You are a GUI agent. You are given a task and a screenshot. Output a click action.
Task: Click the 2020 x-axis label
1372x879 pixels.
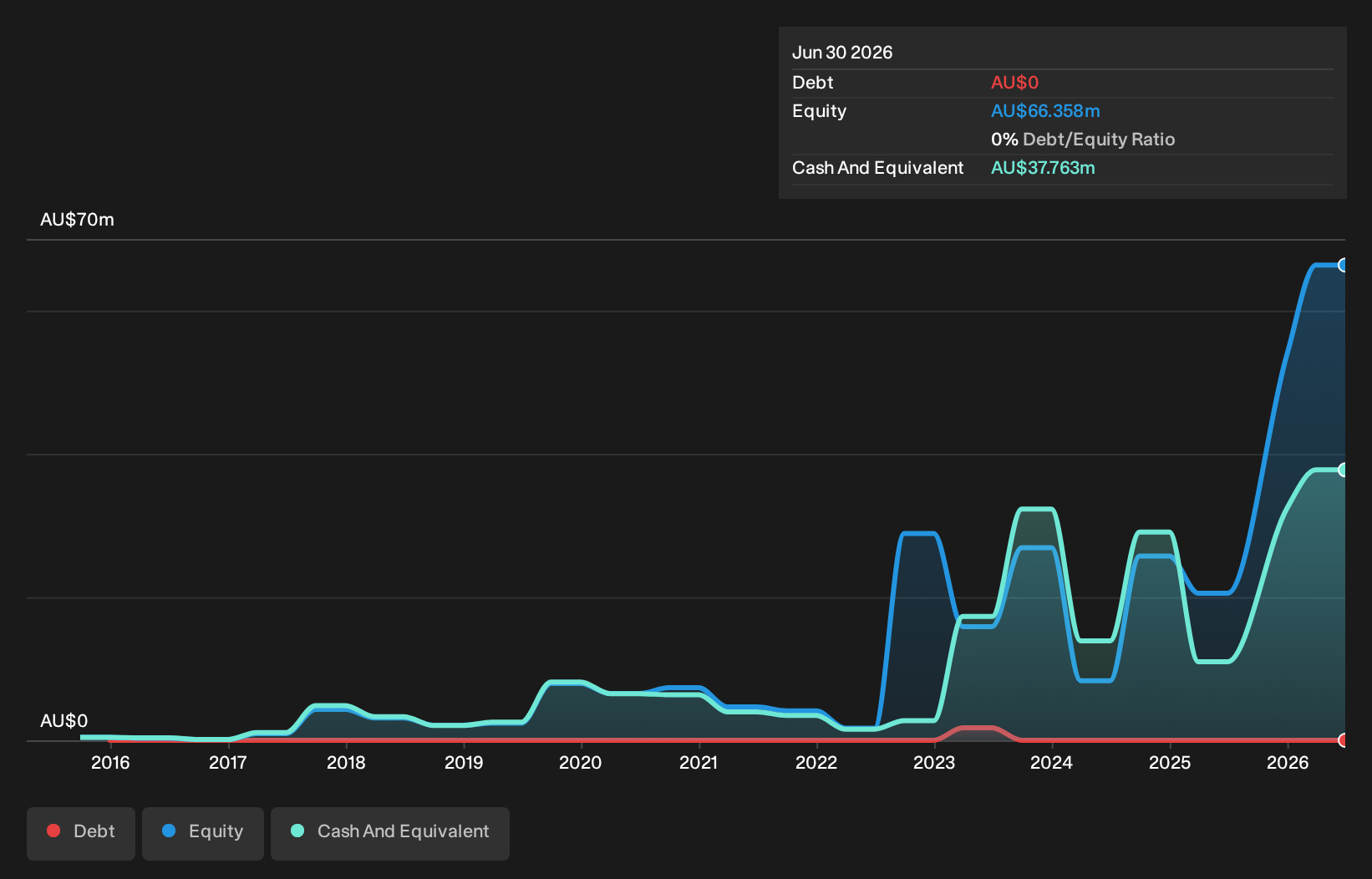click(581, 762)
